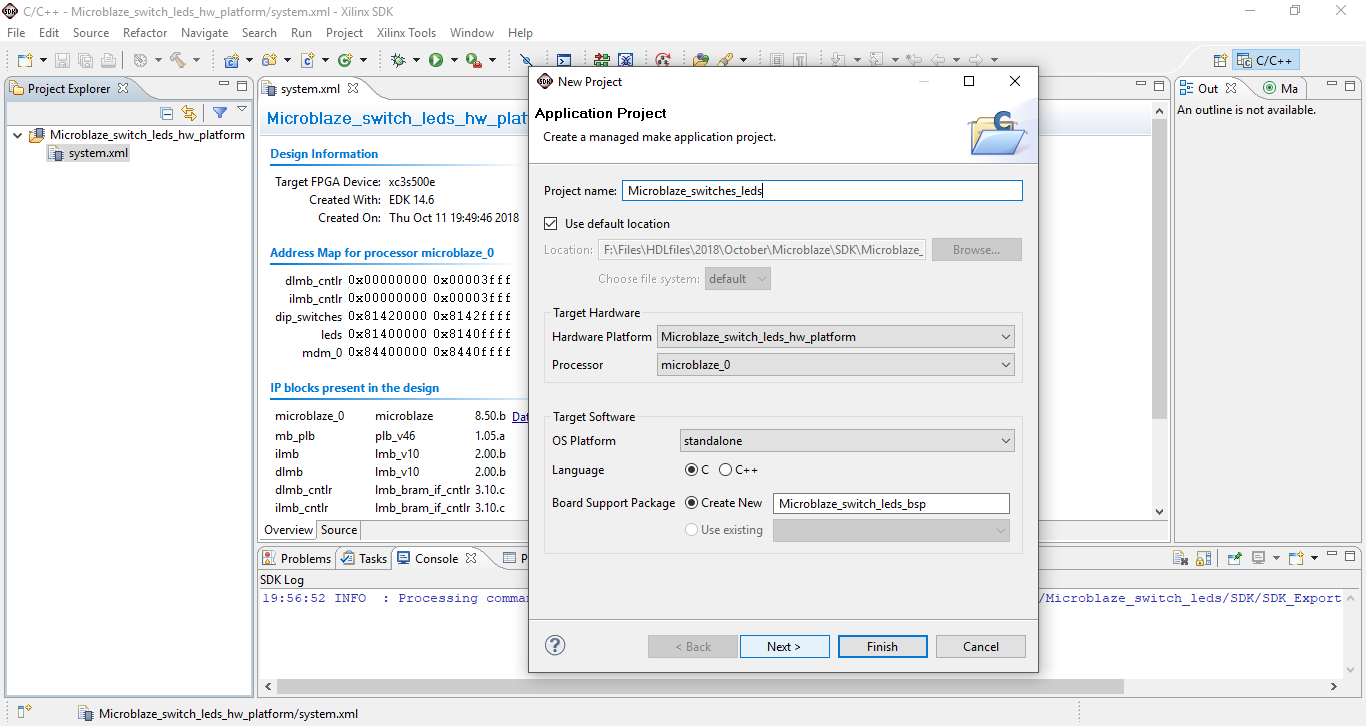This screenshot has width=1366, height=726.
Task: Click the New C++ Class toolbar icon
Action: (345, 60)
